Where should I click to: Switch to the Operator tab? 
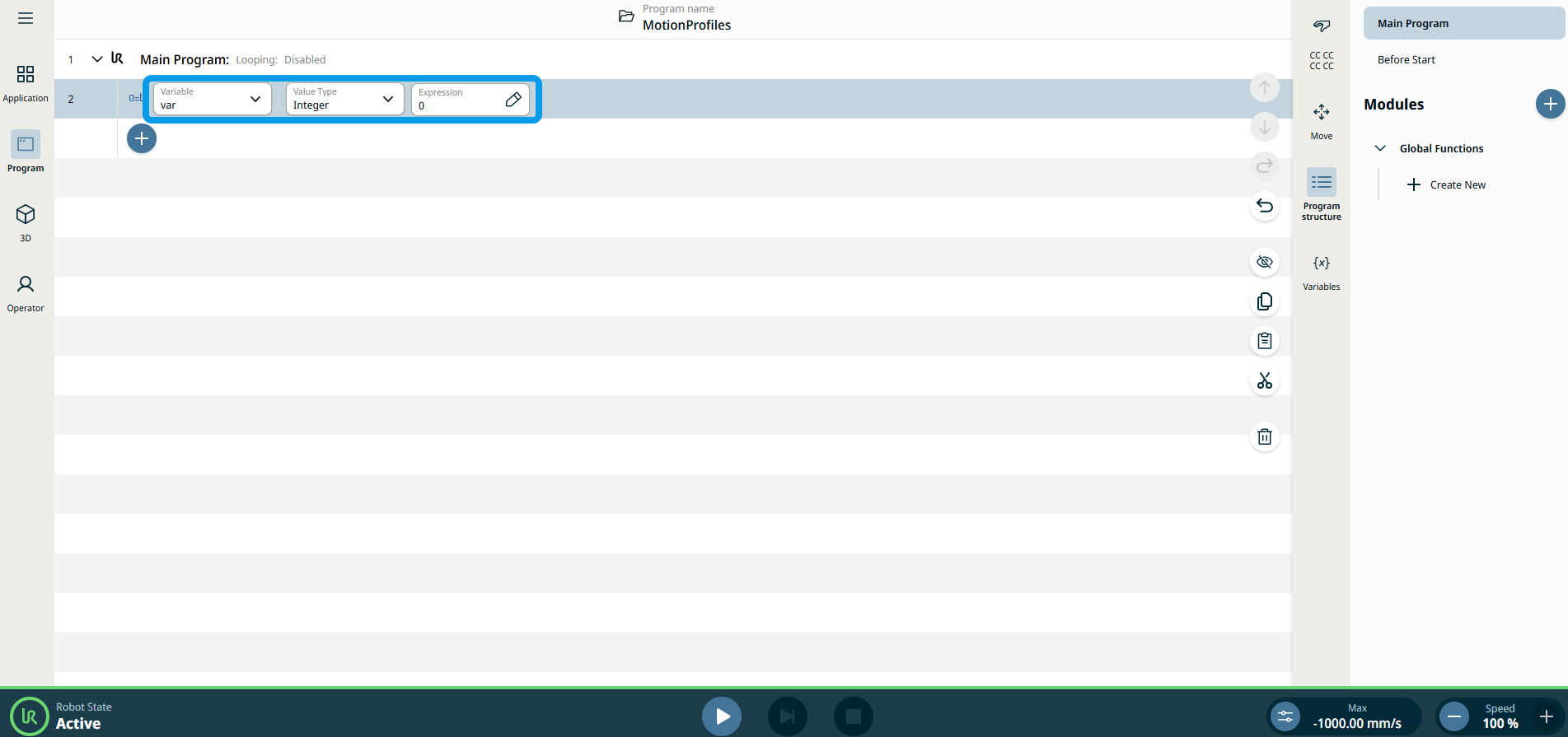tap(26, 292)
